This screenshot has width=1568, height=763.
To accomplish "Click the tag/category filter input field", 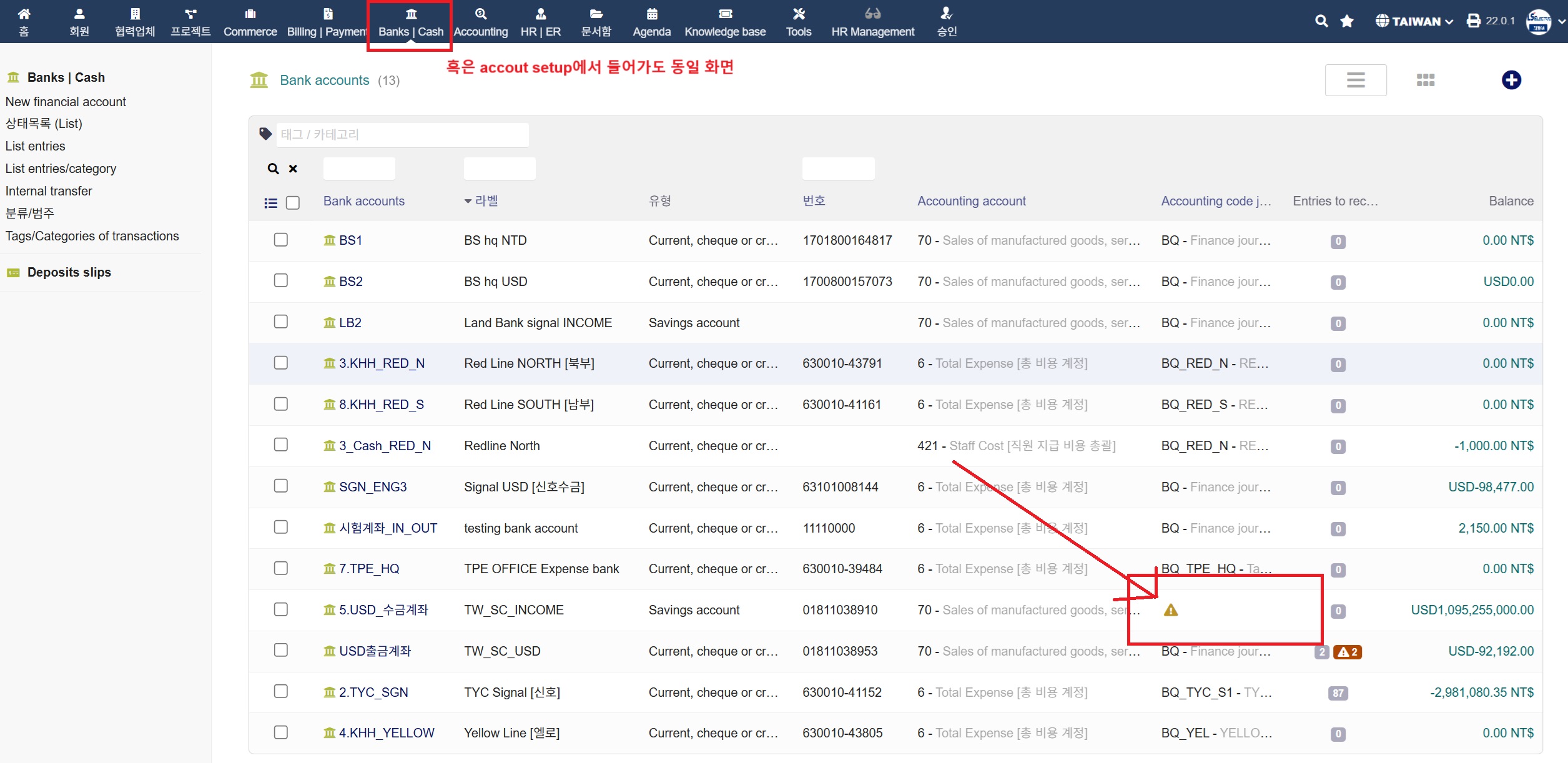I will coord(402,134).
